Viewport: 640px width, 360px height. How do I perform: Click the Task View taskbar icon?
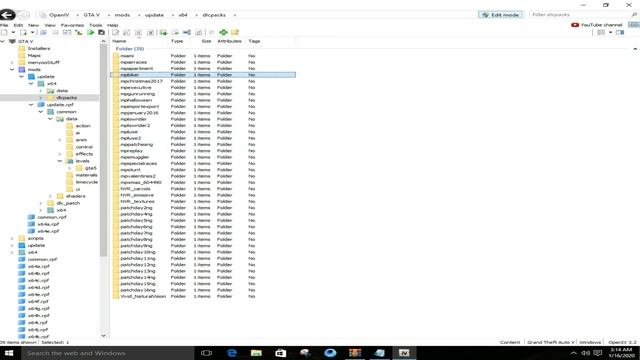pos(207,353)
